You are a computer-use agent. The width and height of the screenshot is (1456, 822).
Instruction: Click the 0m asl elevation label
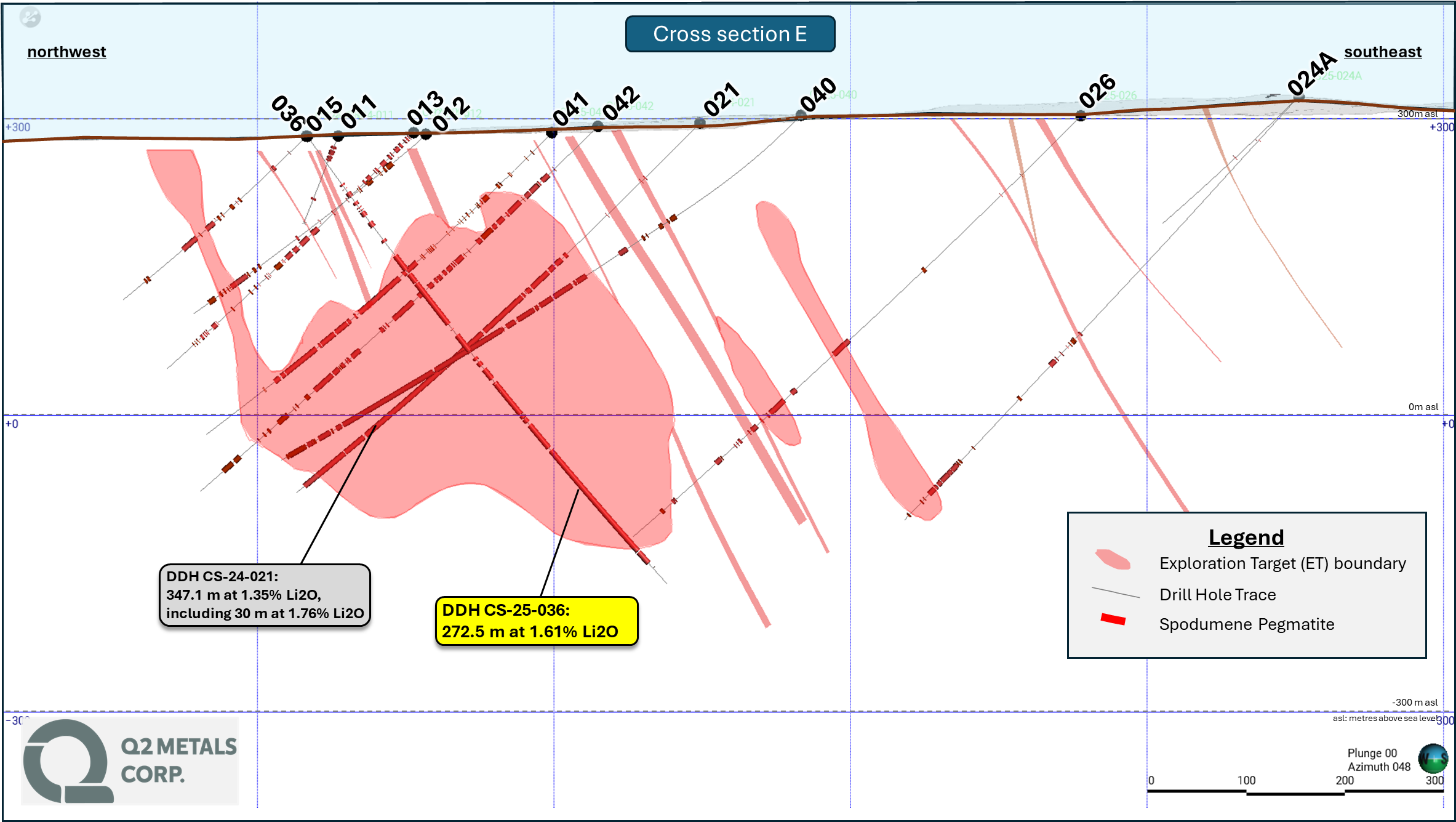[1423, 406]
